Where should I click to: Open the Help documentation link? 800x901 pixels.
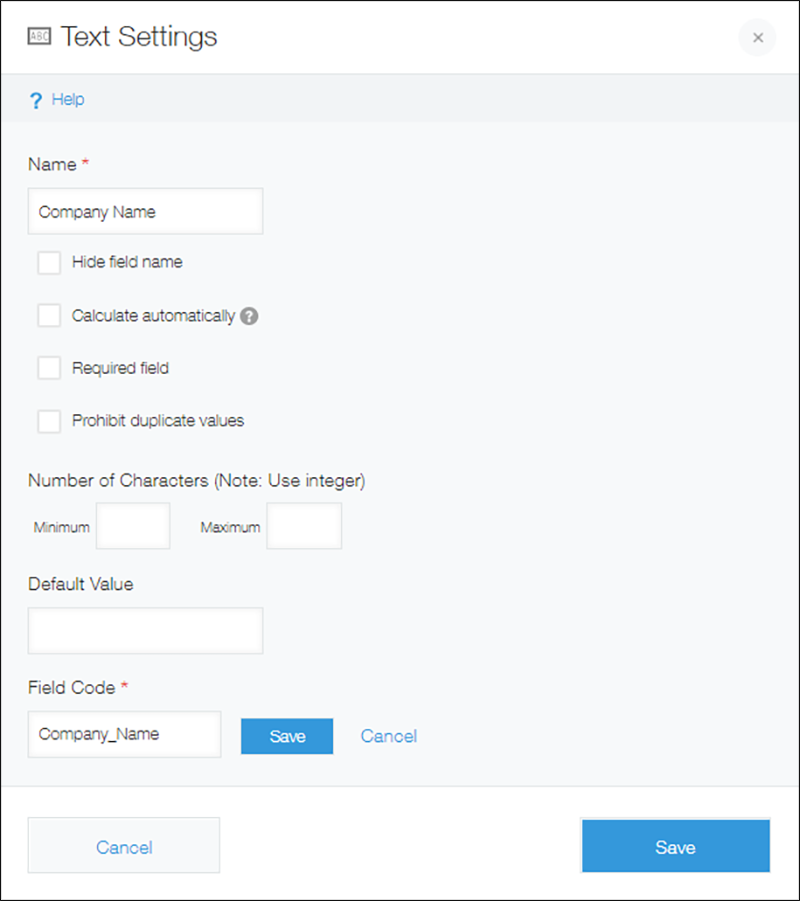[x=66, y=98]
